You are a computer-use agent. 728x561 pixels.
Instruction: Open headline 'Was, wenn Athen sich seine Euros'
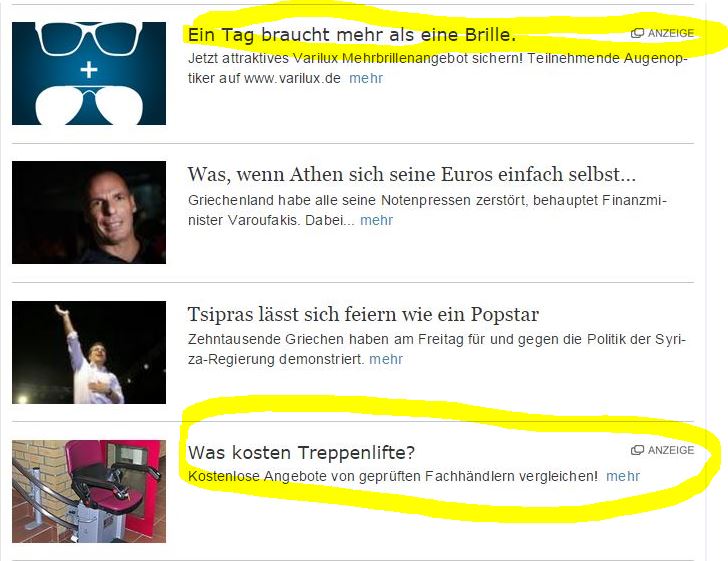(x=411, y=175)
